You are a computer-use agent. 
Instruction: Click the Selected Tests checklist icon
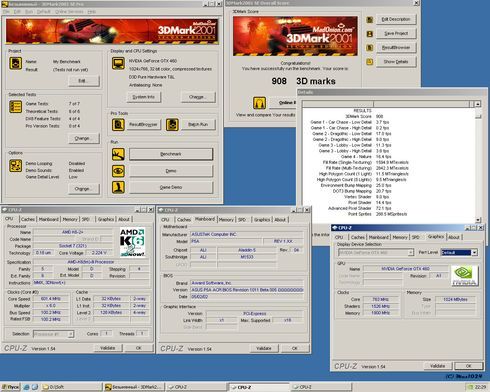click(x=15, y=107)
